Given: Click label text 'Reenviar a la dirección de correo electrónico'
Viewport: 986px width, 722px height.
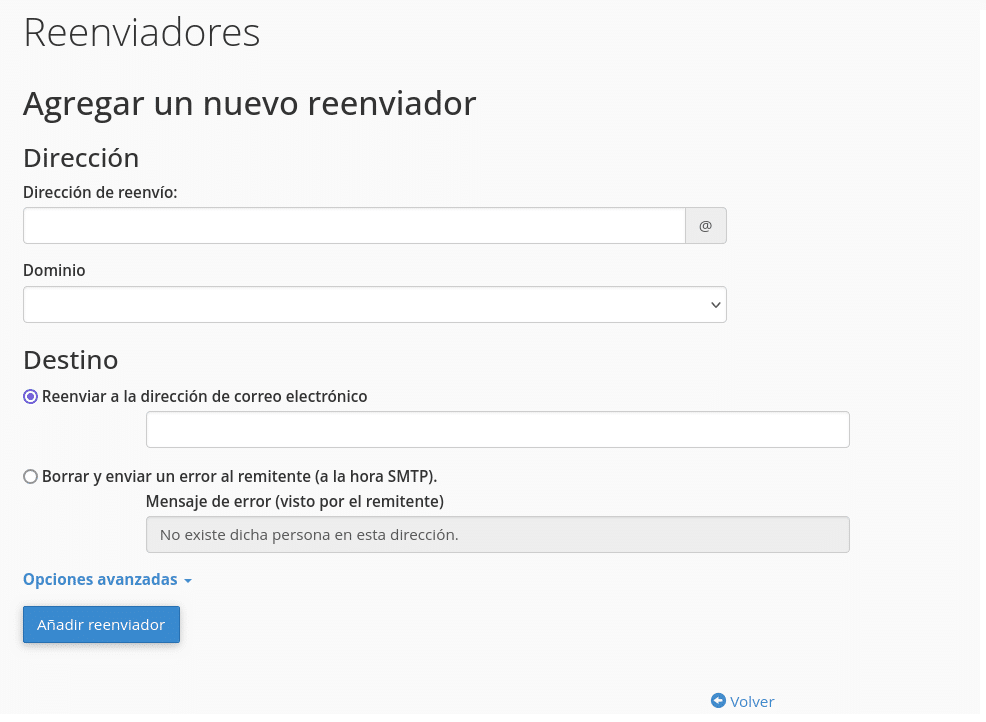Looking at the screenshot, I should click(205, 397).
